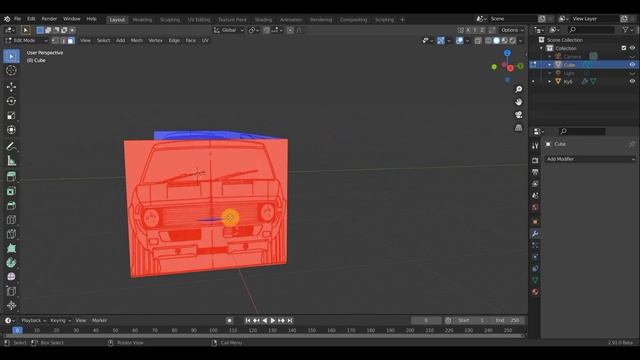The height and width of the screenshot is (360, 640).
Task: Switch to the Modeling workspace tab
Action: pyautogui.click(x=142, y=20)
